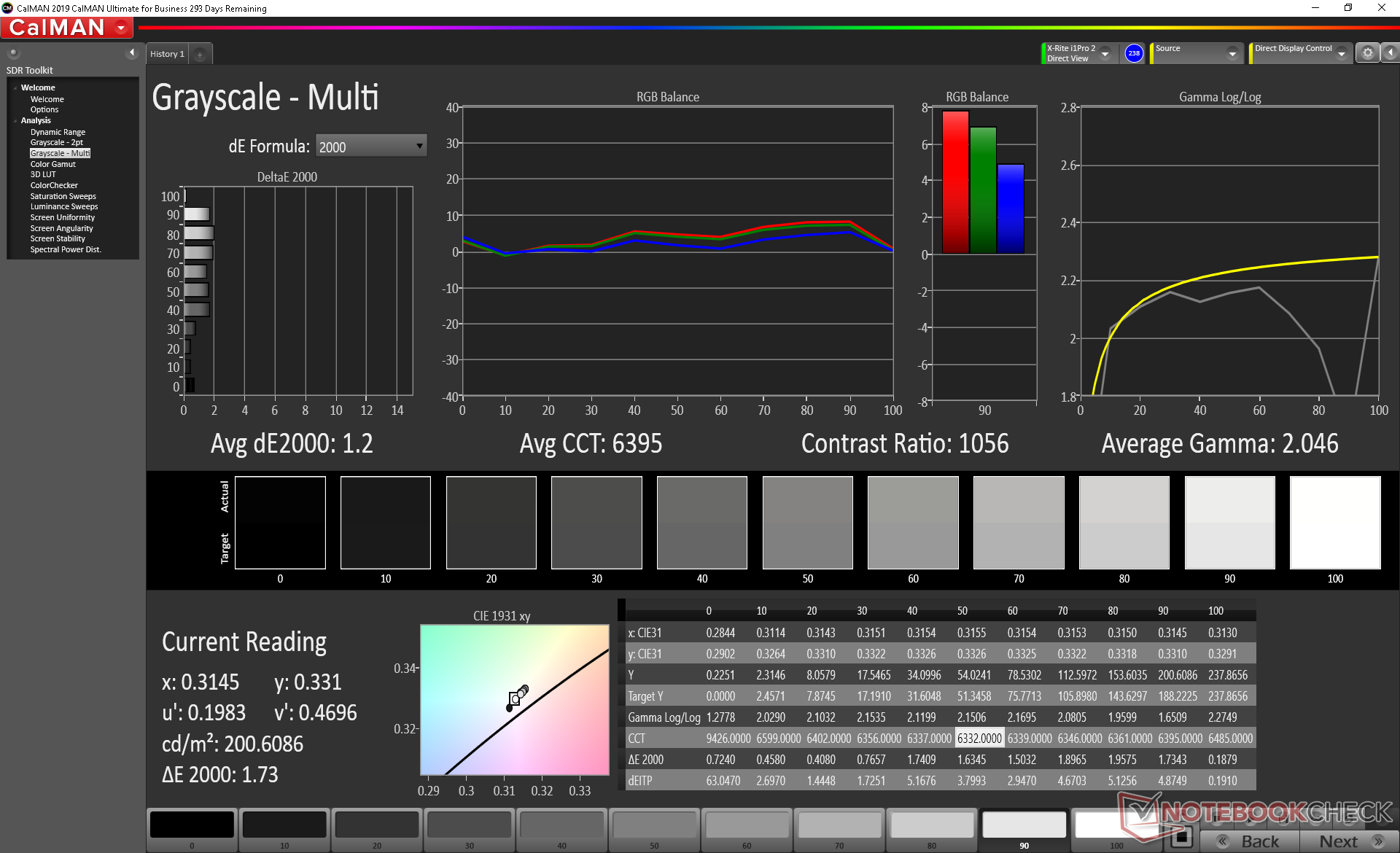Expand the Direct Display Control dropdown
Image resolution: width=1400 pixels, height=853 pixels.
[1341, 54]
